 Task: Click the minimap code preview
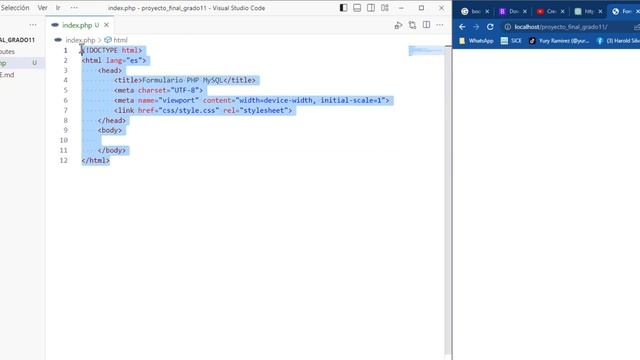(x=426, y=51)
